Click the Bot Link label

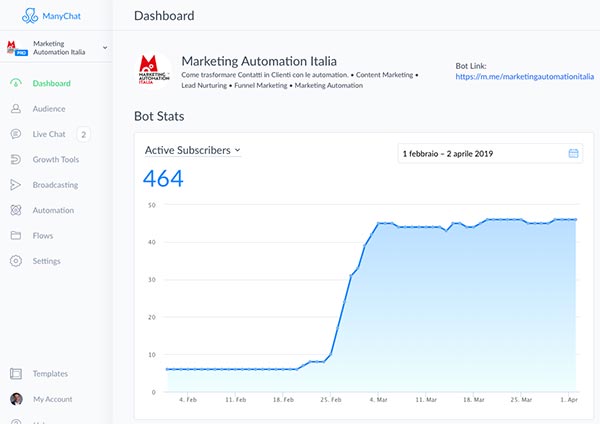471,66
